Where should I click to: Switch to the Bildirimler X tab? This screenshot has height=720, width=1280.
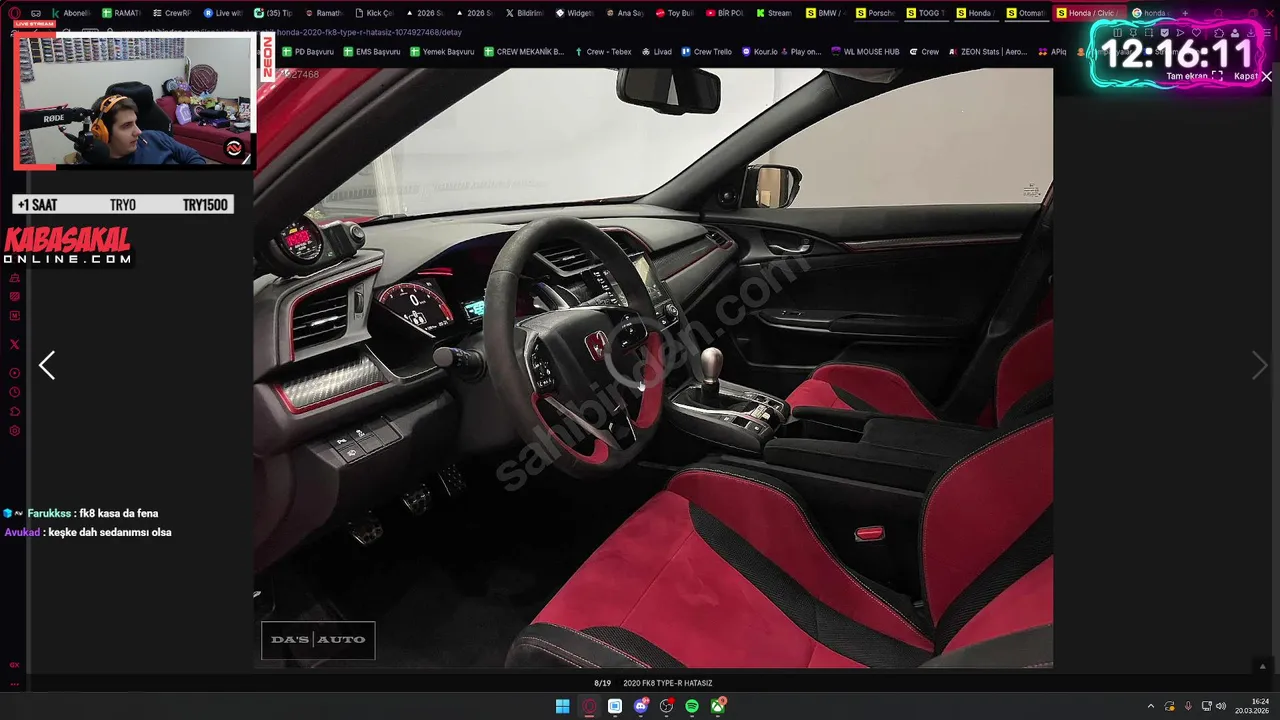(x=523, y=13)
